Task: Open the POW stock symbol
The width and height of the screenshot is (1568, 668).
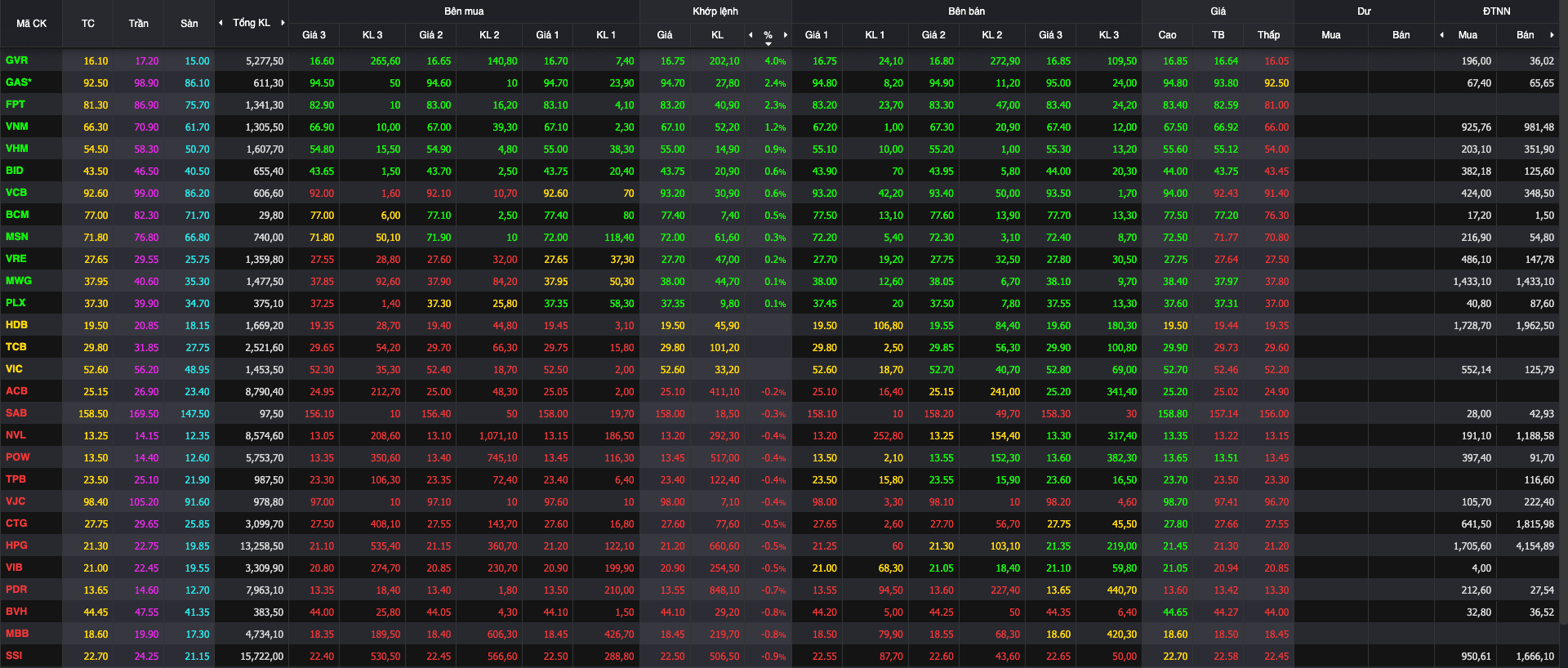Action: (x=17, y=457)
